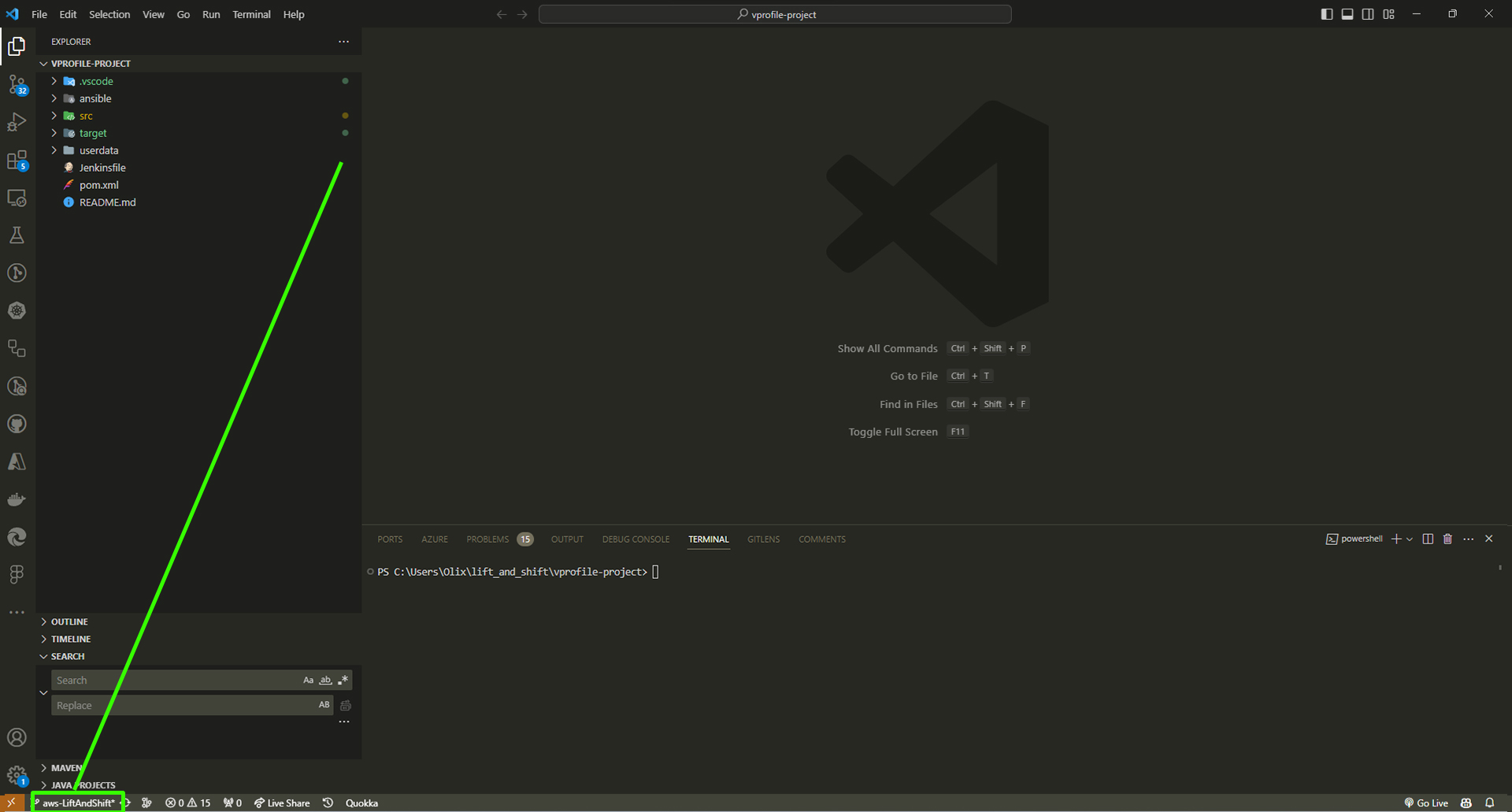The image size is (1512, 812).
Task: Toggle Preserve Case in replace box
Action: coord(324,705)
